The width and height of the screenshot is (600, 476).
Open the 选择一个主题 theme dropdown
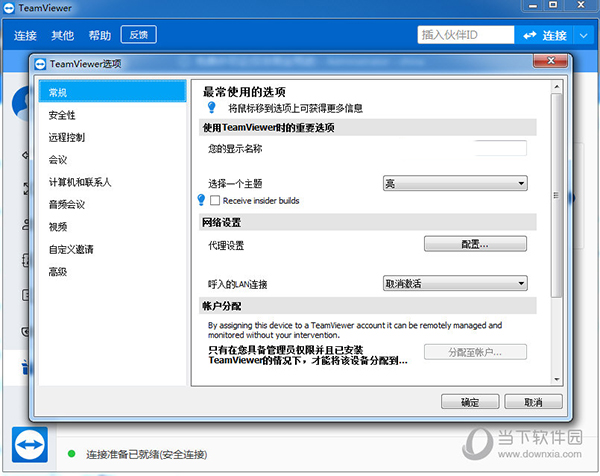[x=455, y=183]
